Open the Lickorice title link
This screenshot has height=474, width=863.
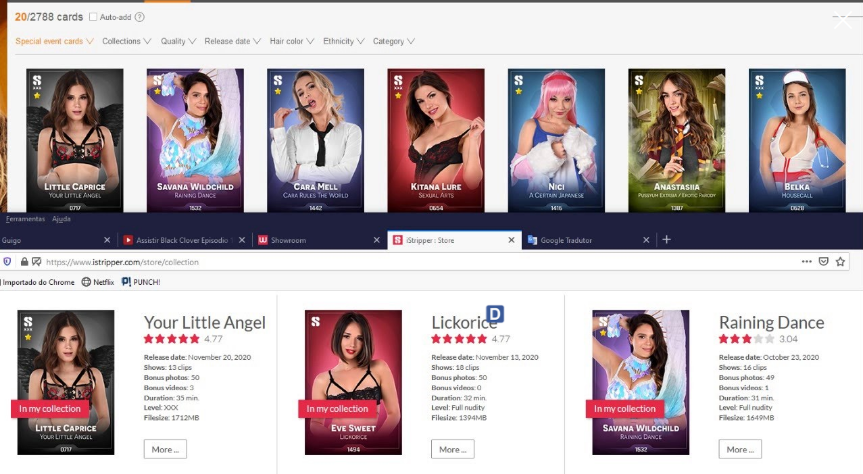(x=464, y=322)
